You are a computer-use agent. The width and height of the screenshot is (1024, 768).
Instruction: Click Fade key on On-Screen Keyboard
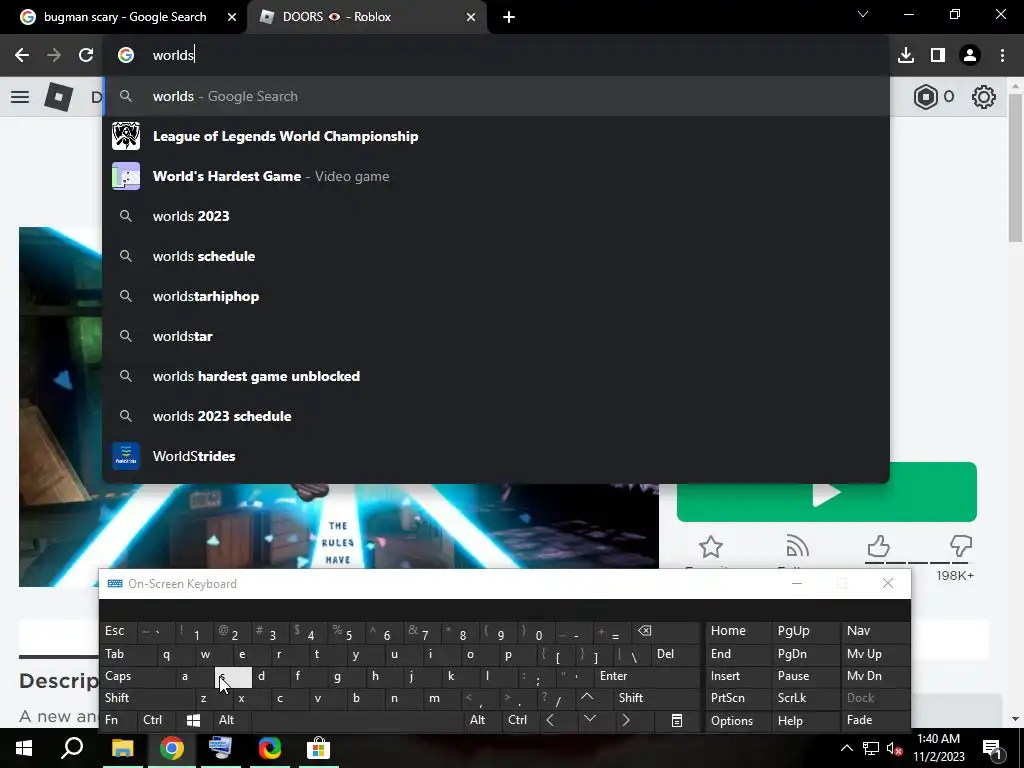coord(874,720)
